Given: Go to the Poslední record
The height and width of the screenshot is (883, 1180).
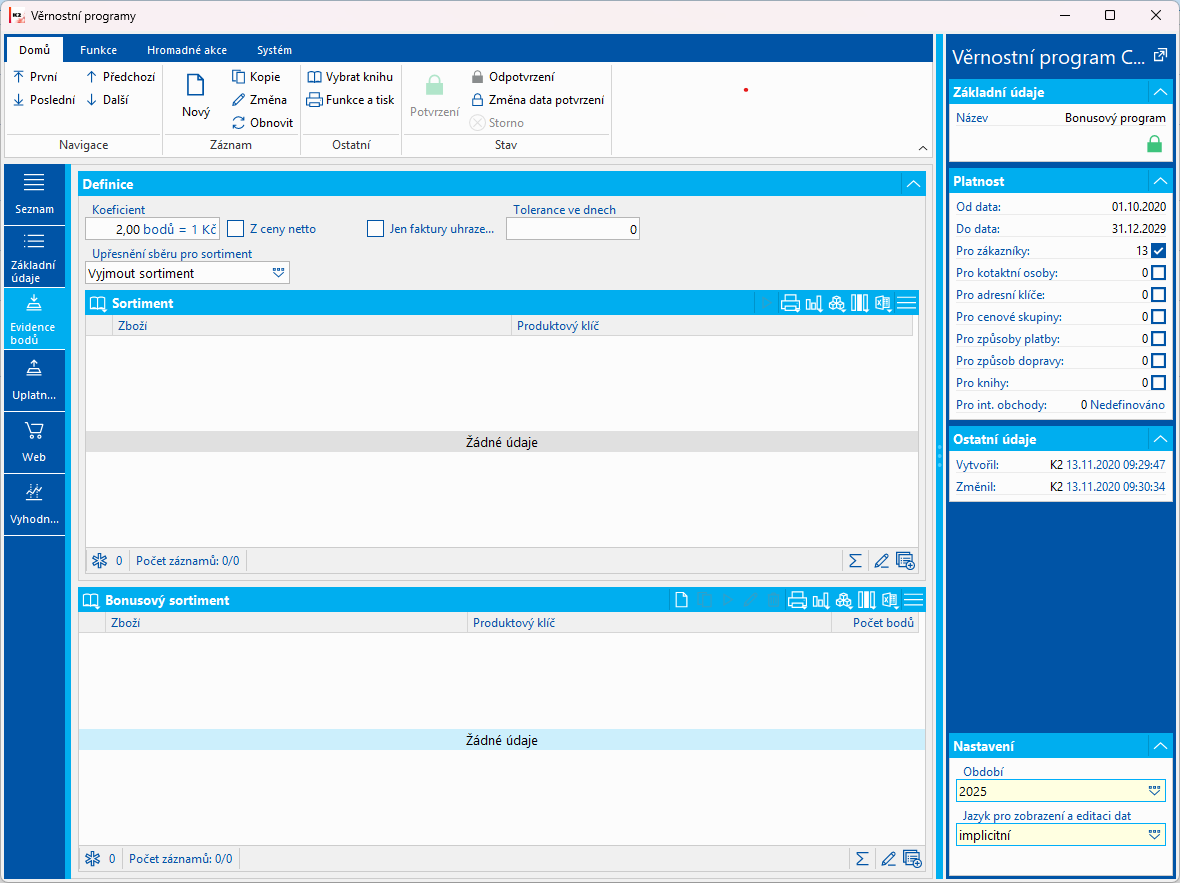Looking at the screenshot, I should (44, 99).
